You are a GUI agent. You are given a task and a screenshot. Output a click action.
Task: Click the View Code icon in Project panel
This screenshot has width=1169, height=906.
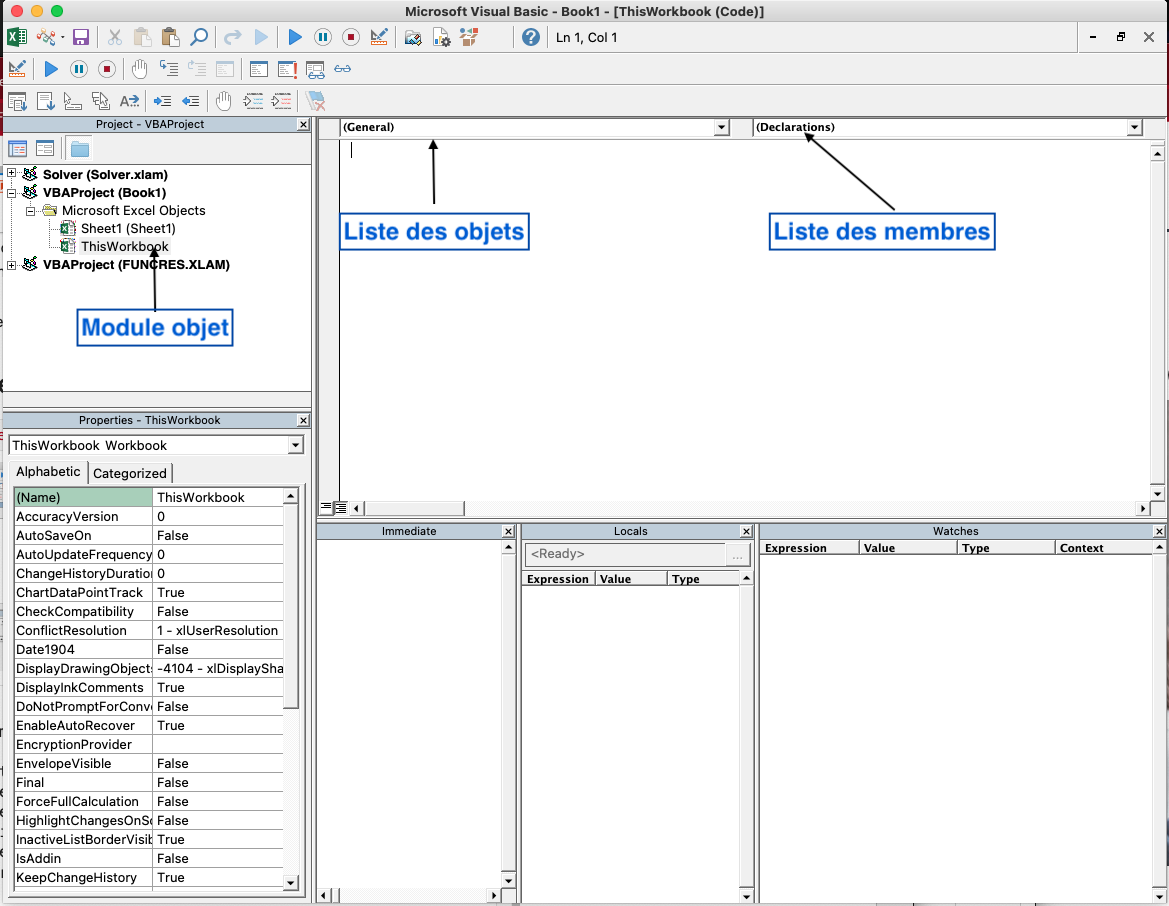tap(17, 149)
